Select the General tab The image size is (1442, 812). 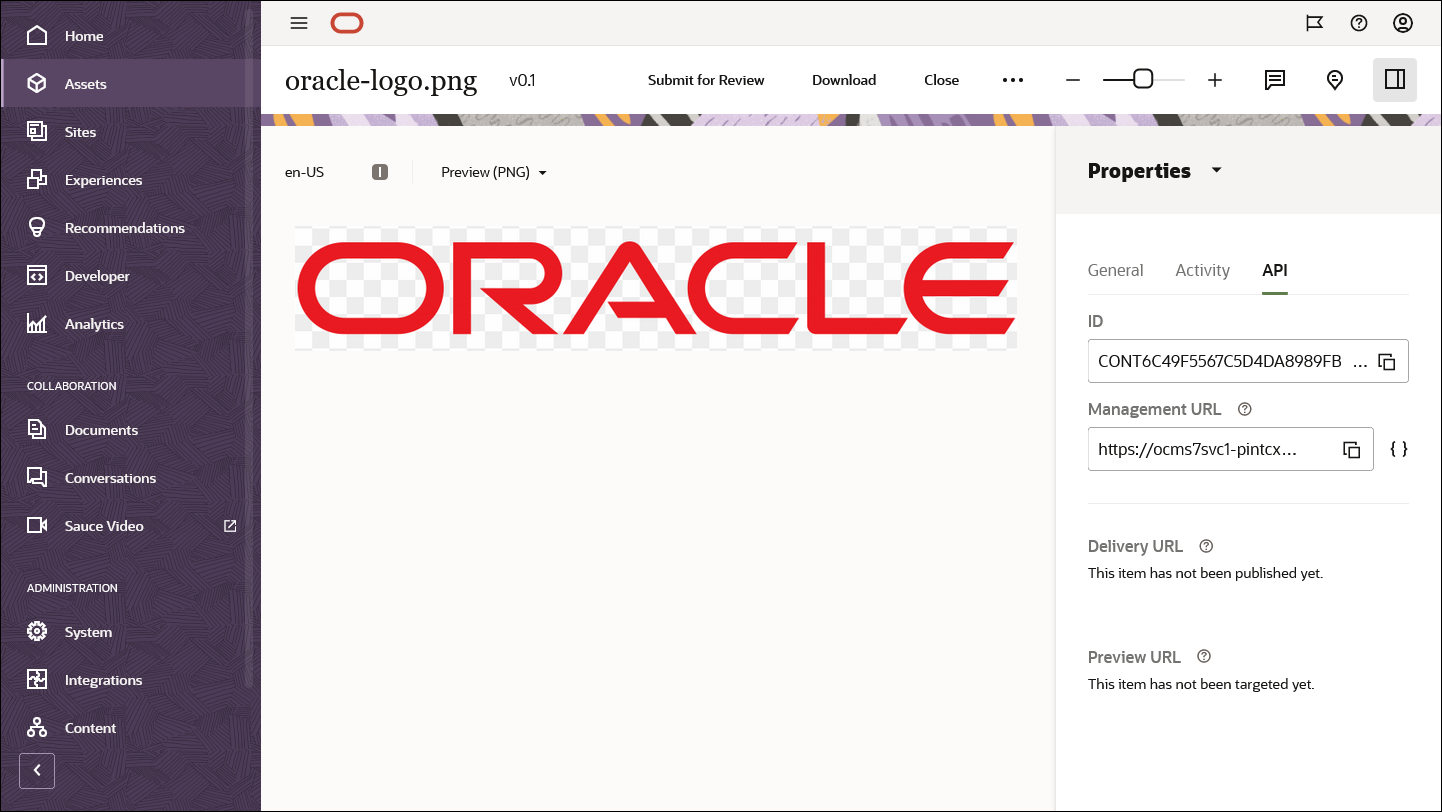tap(1116, 270)
